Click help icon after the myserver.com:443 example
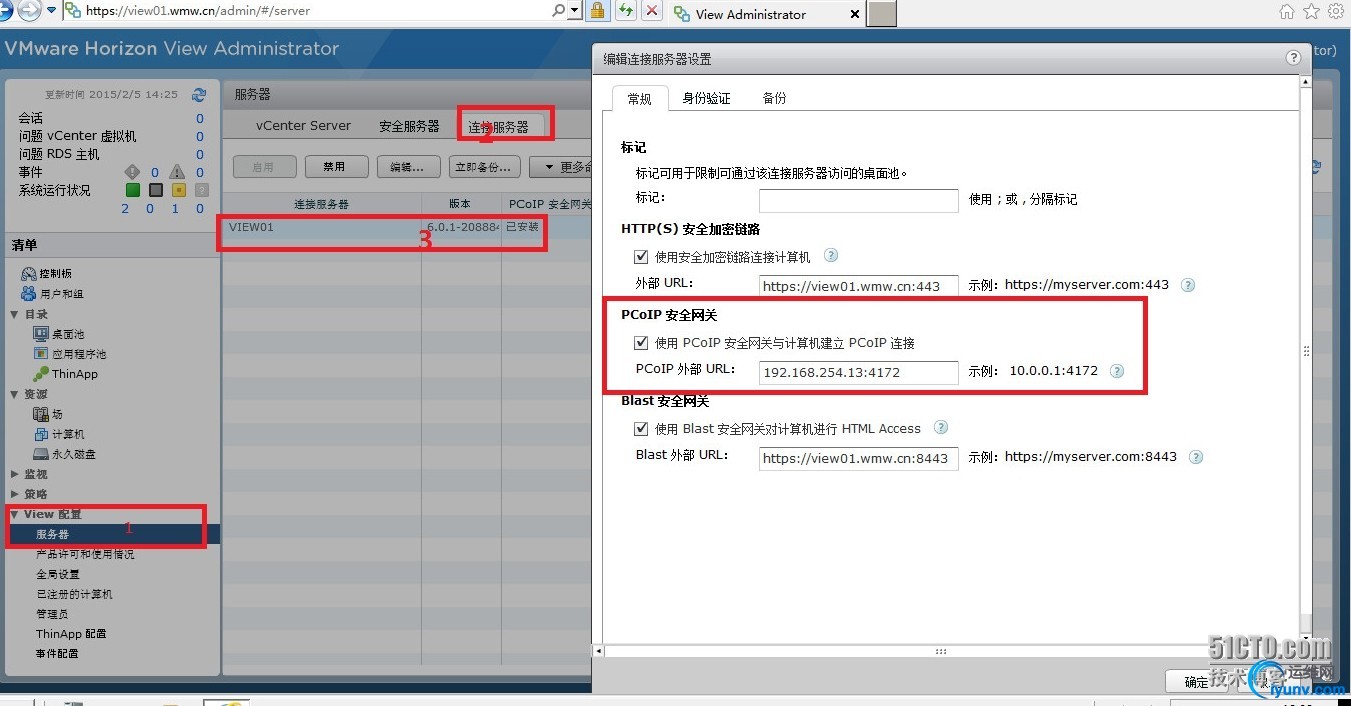Viewport: 1351px width, 706px height. [x=1188, y=285]
